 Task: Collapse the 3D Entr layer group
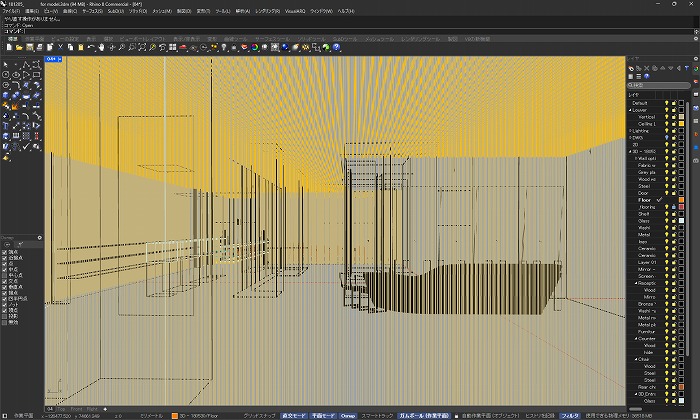pos(636,394)
